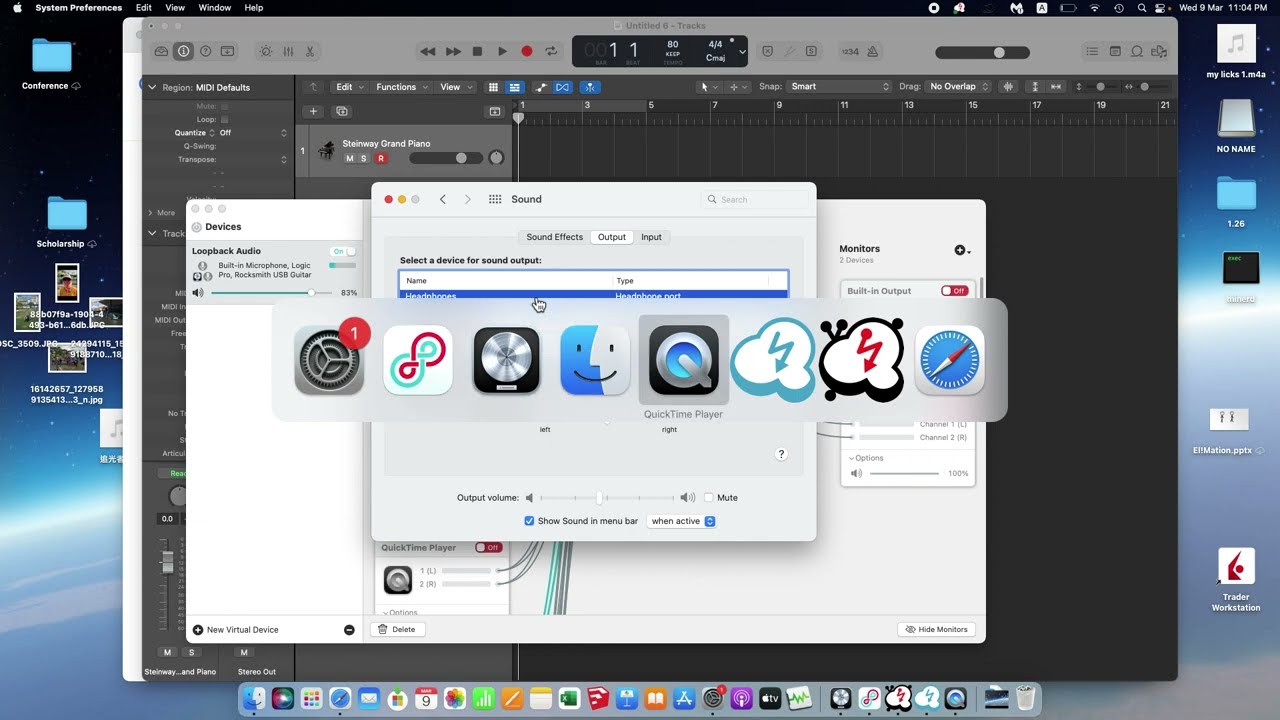Select Loopback in the app switcher

point(418,361)
